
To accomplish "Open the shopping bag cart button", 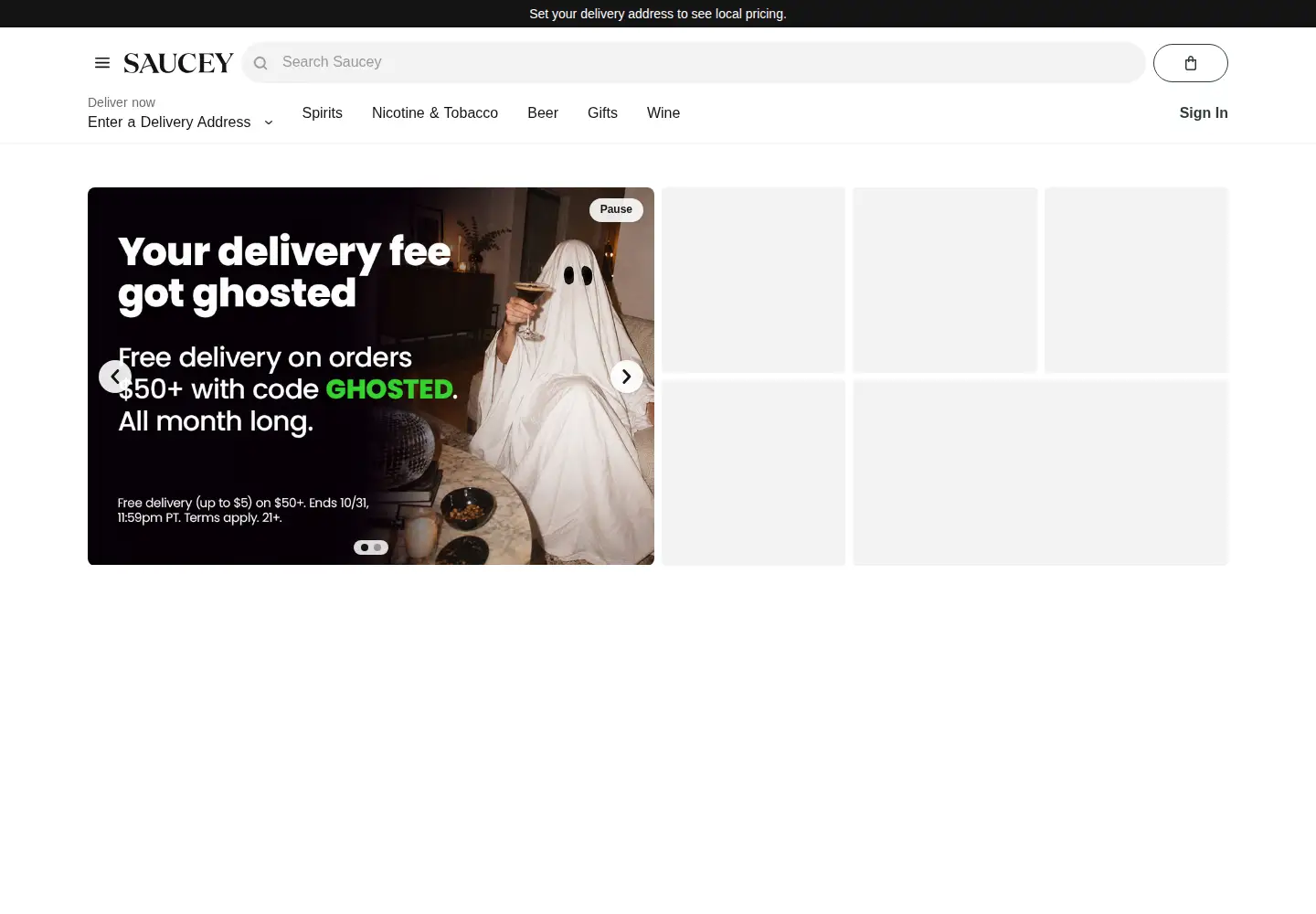I will (1190, 63).
